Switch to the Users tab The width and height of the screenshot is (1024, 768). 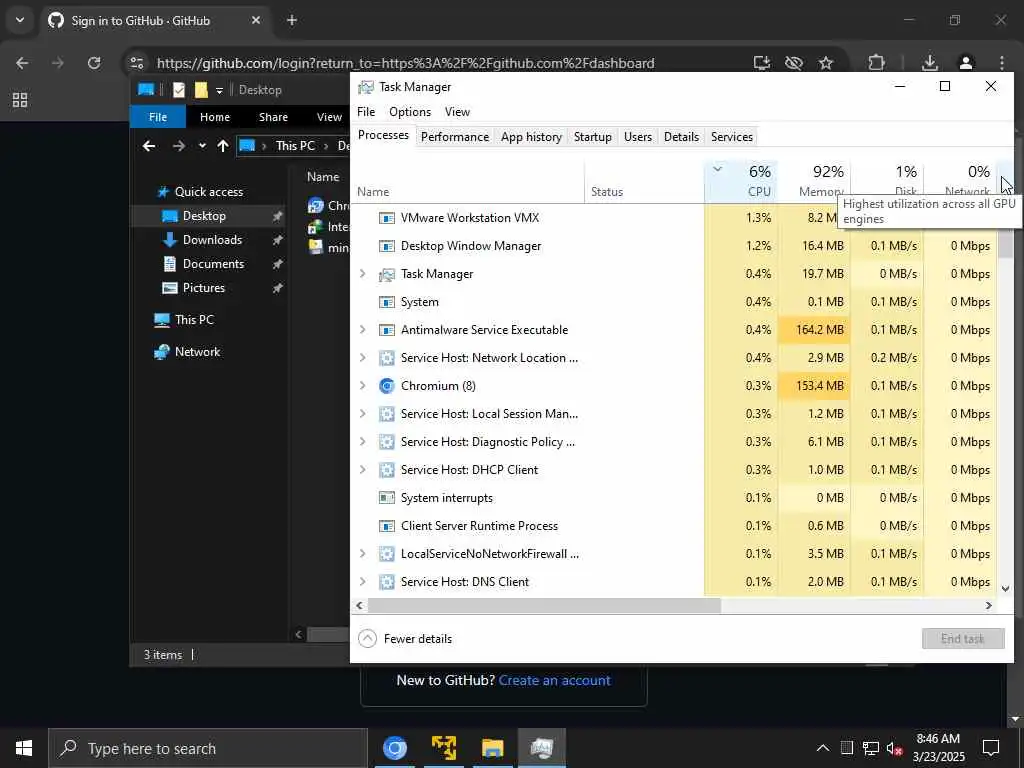[x=637, y=136]
